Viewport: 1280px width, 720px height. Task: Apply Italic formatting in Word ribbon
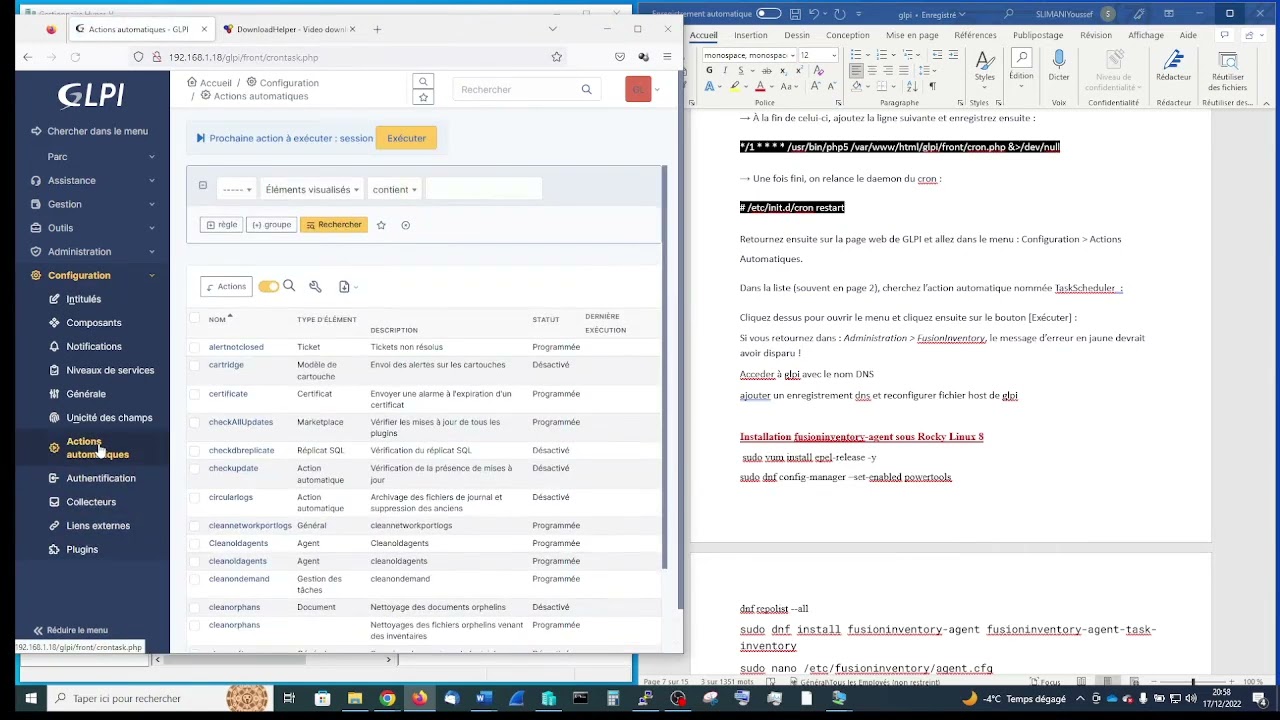coord(723,71)
